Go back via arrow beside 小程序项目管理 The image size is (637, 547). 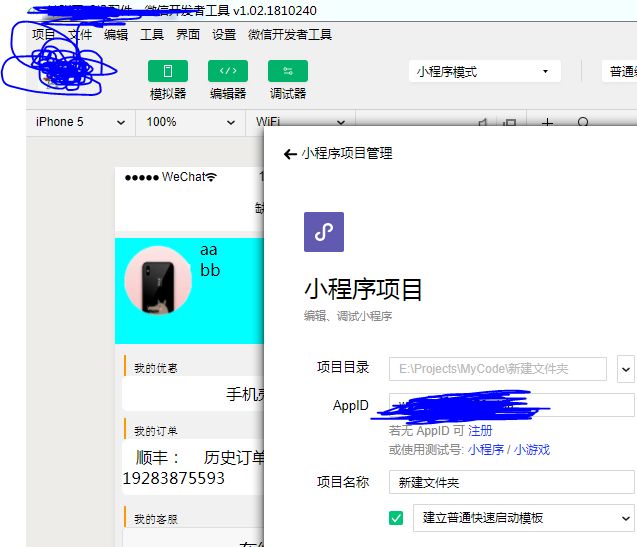(x=290, y=154)
